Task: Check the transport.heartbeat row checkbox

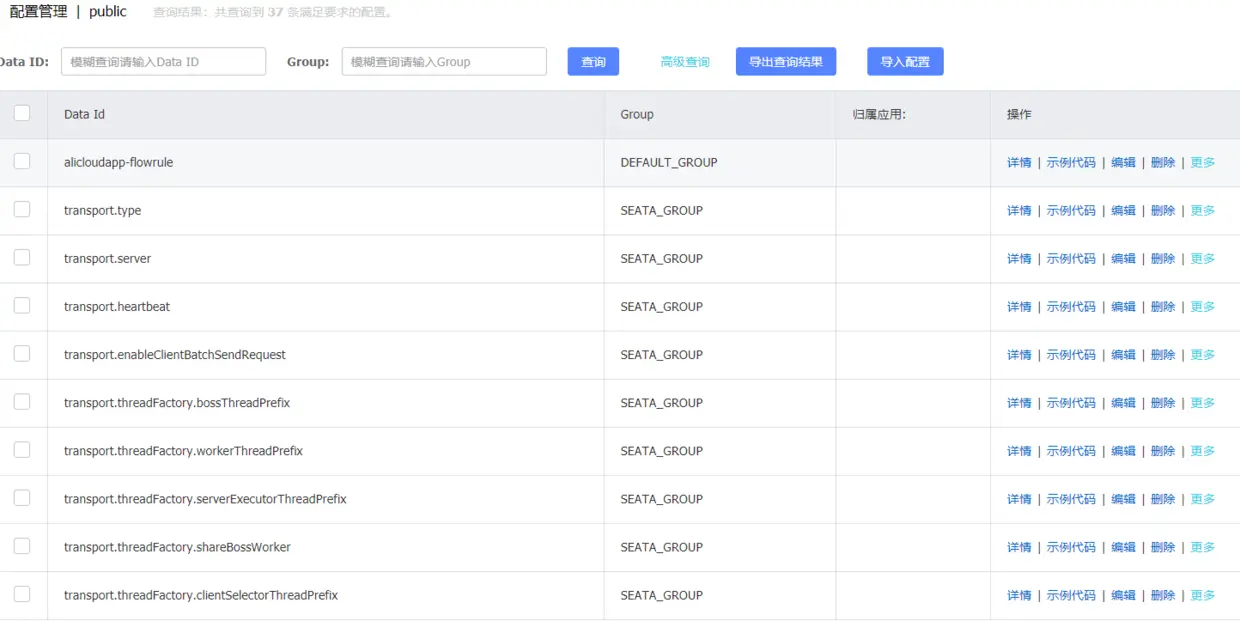Action: 22,305
